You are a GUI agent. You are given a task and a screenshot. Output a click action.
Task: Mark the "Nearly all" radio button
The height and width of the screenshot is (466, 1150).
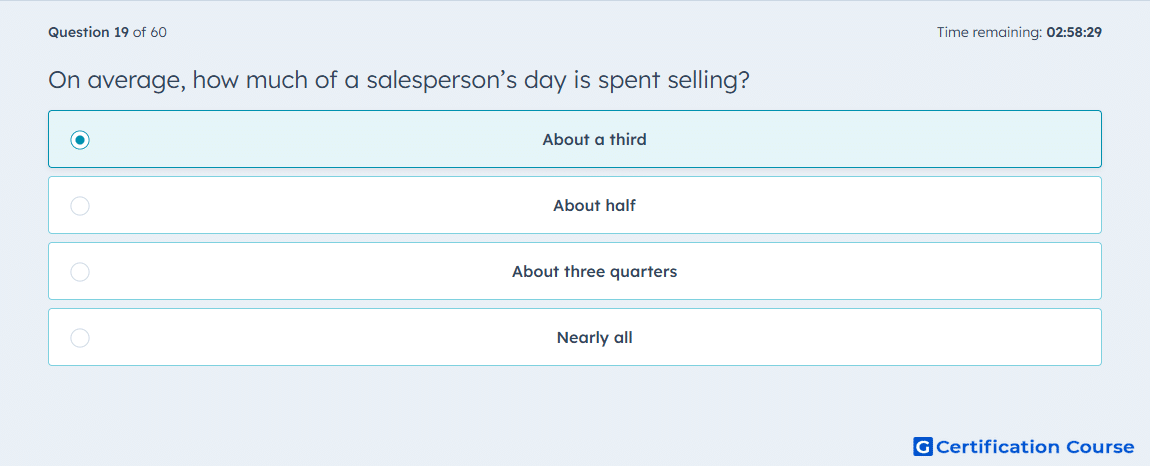[x=80, y=338]
